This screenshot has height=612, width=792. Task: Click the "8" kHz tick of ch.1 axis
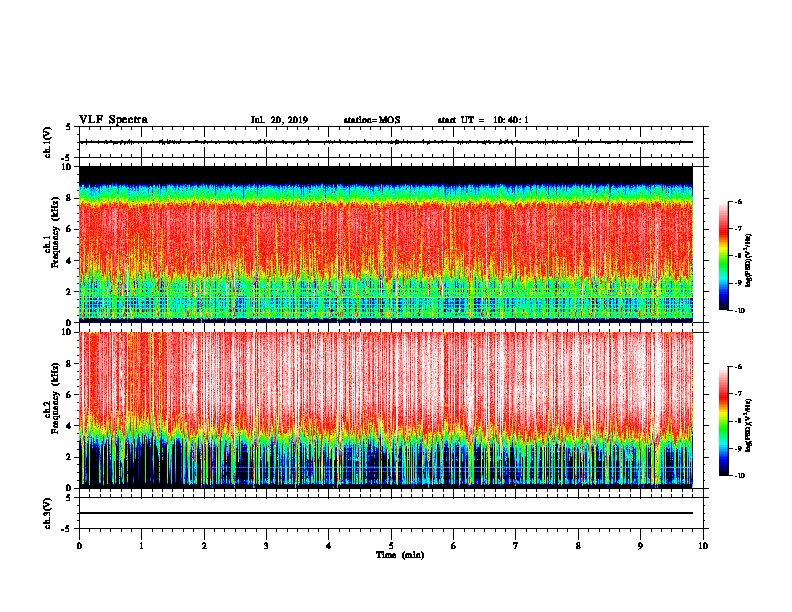point(71,197)
